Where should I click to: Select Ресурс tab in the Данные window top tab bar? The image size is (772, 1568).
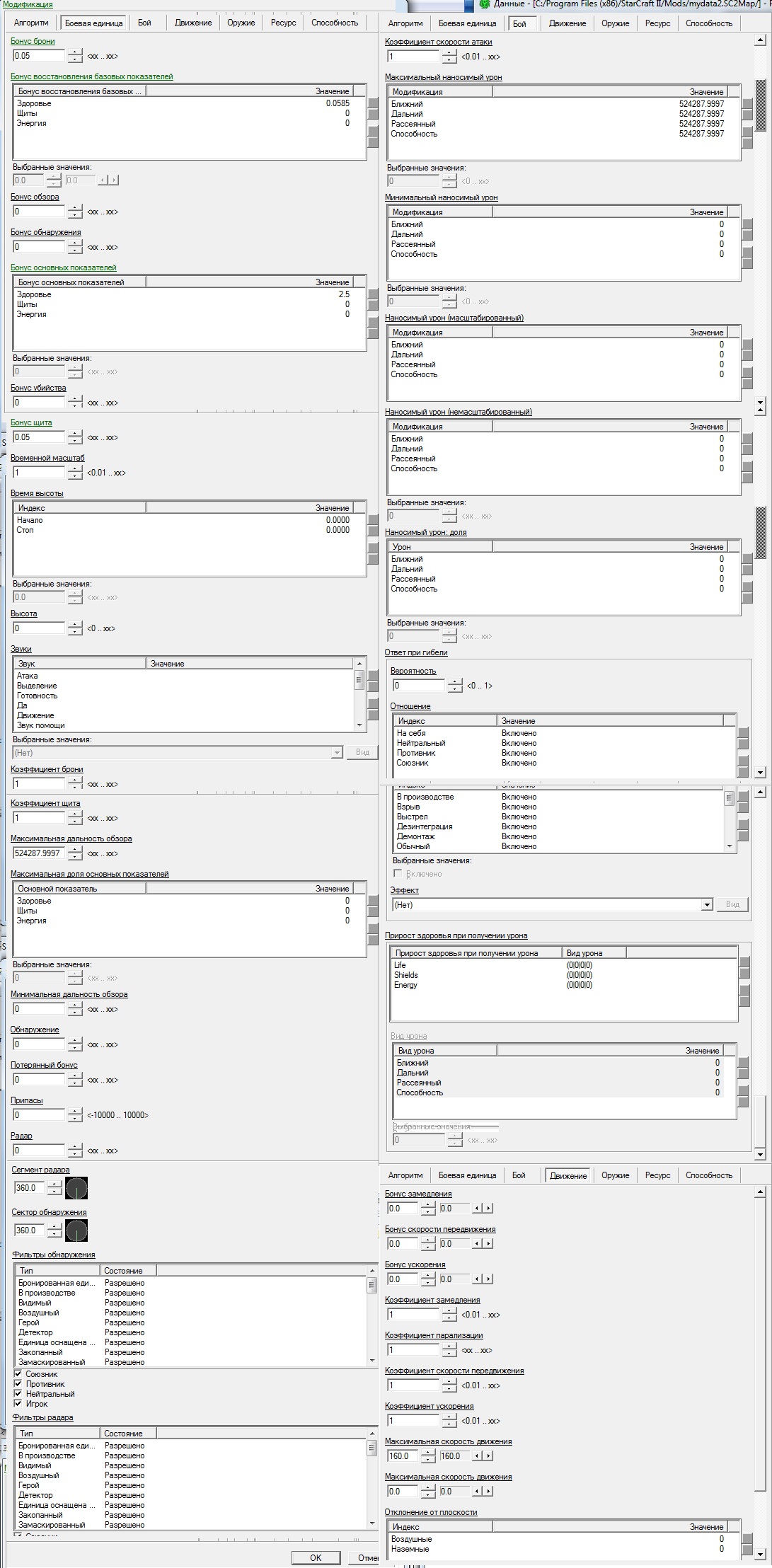[657, 23]
